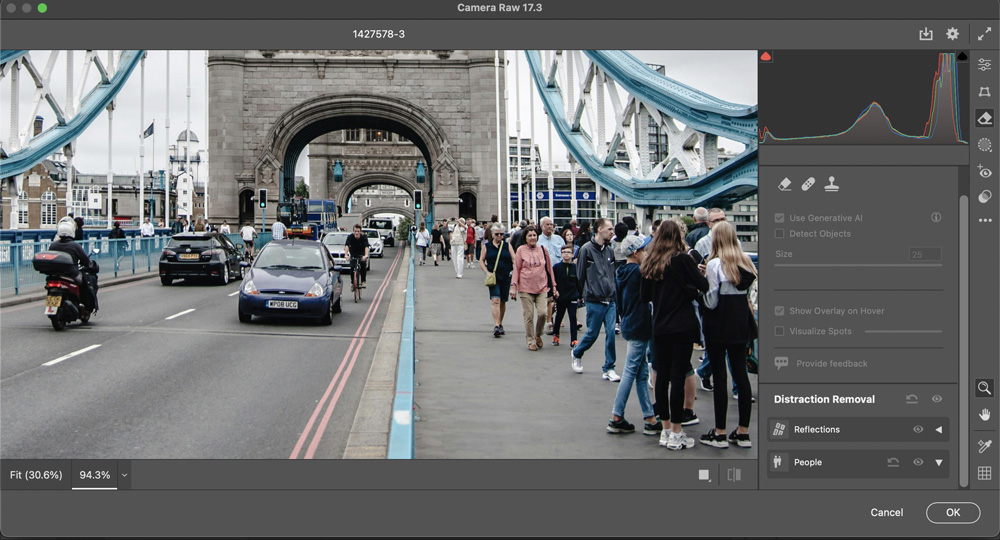This screenshot has width=1000, height=540.
Task: Click the histogram graph
Action: (864, 97)
